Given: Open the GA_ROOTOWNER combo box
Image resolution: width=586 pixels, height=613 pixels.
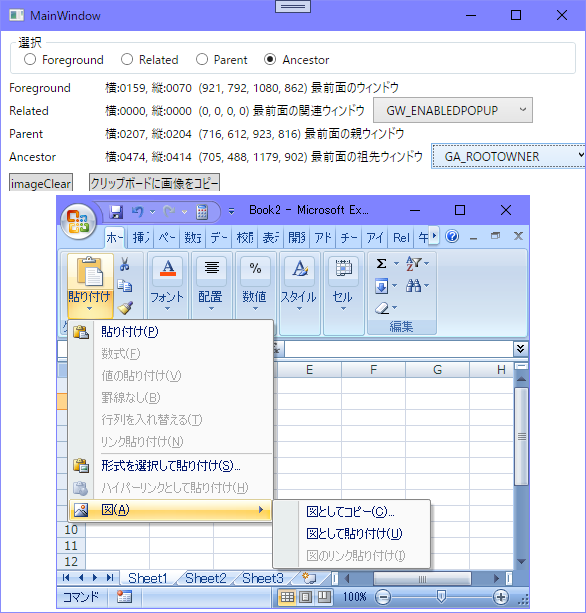Looking at the screenshot, I should 508,156.
